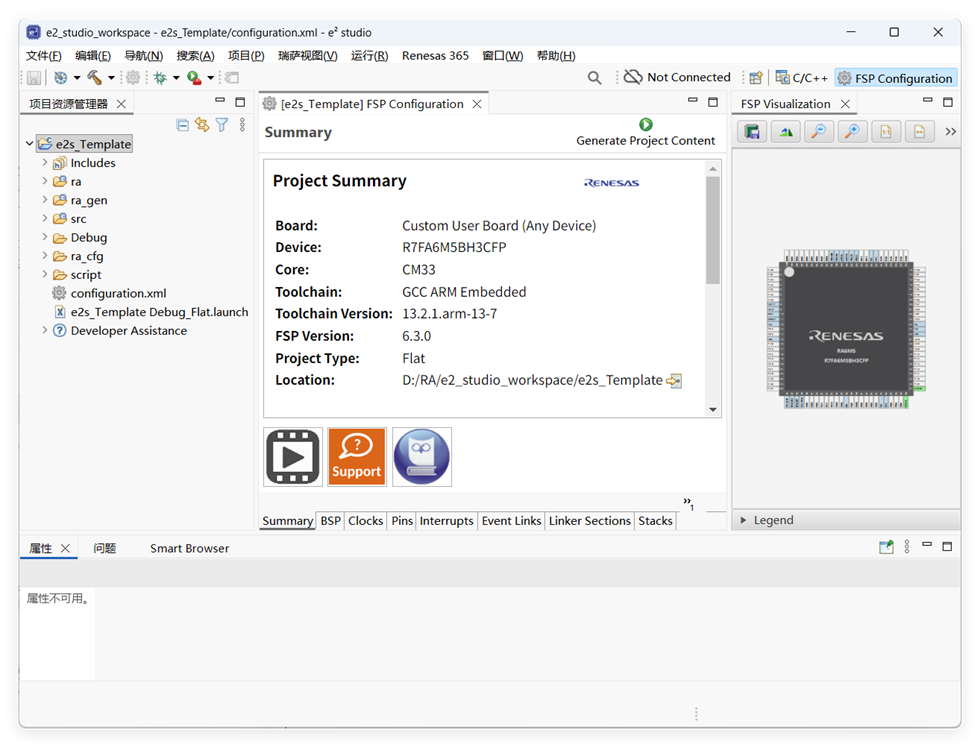980x747 pixels.
Task: Click the fit-to-width icon in FSP Visualization
Action: [x=919, y=131]
